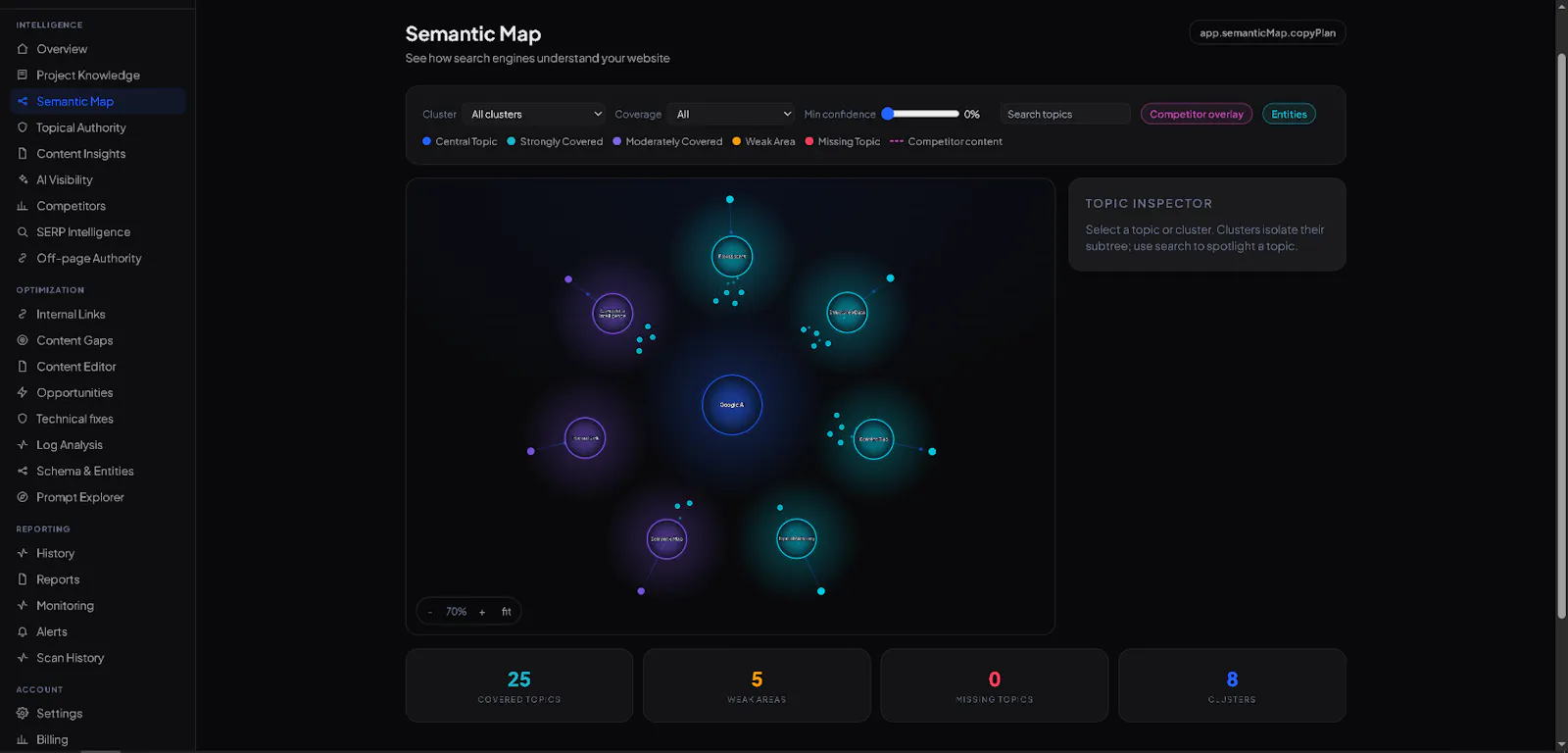1568x753 pixels.
Task: Open the Prompt Explorer compass icon
Action: (x=23, y=497)
